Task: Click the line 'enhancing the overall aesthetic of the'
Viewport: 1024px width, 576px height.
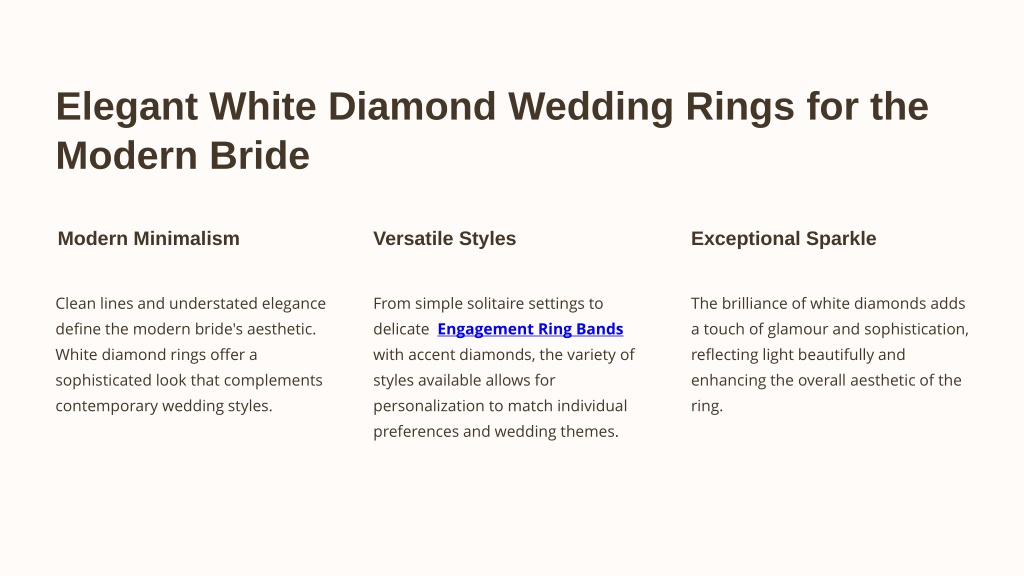Action: pos(826,380)
